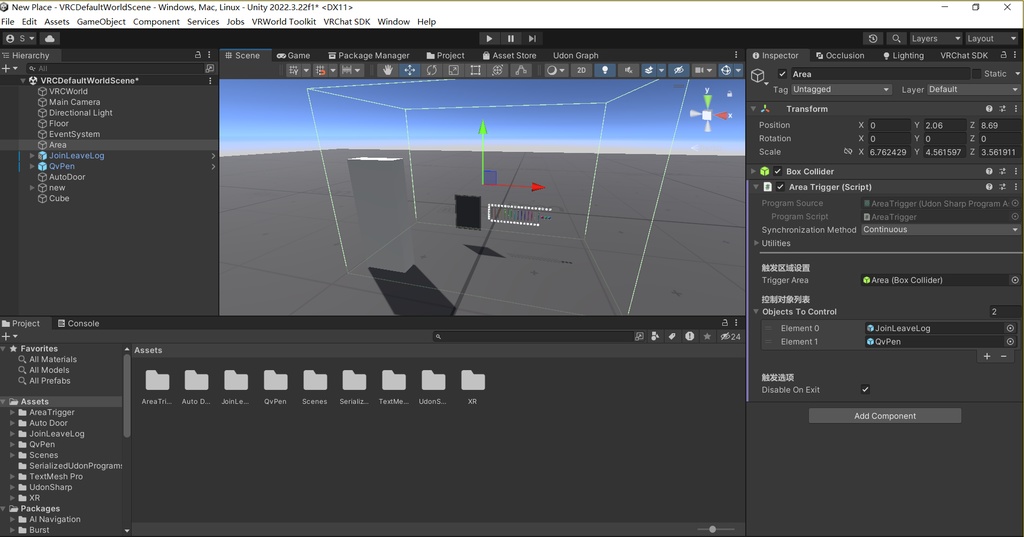The height and width of the screenshot is (537, 1024).
Task: Click the object picker for Trigger Area
Action: [x=1015, y=280]
